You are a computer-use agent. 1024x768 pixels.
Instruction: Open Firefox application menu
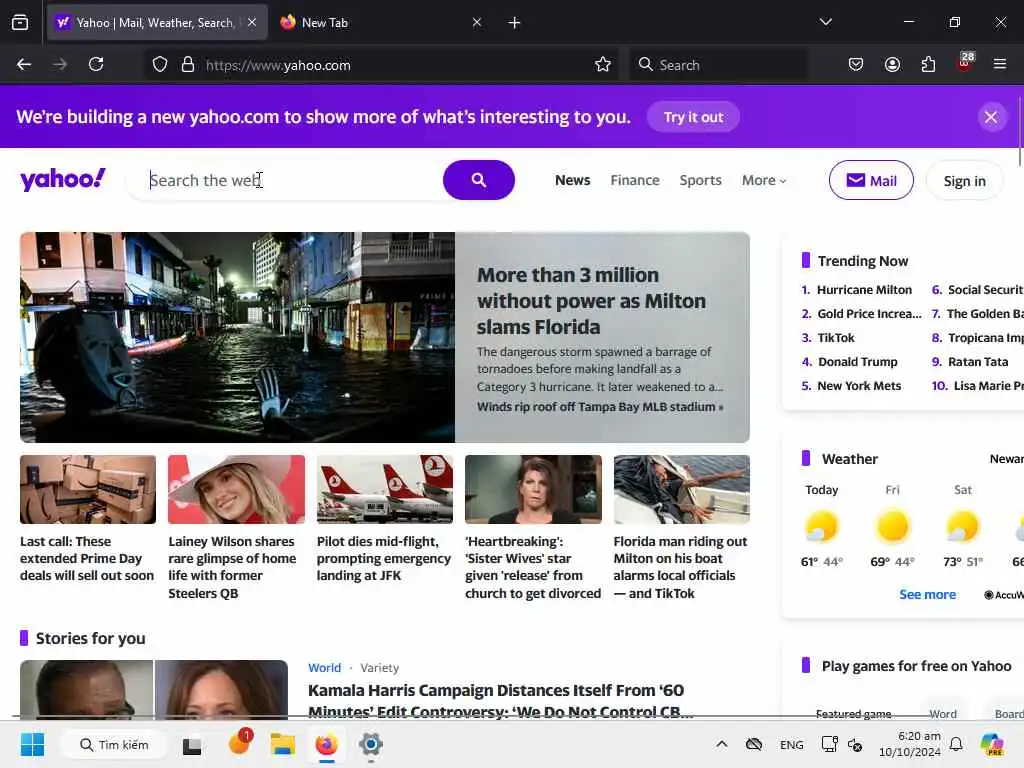click(1000, 64)
